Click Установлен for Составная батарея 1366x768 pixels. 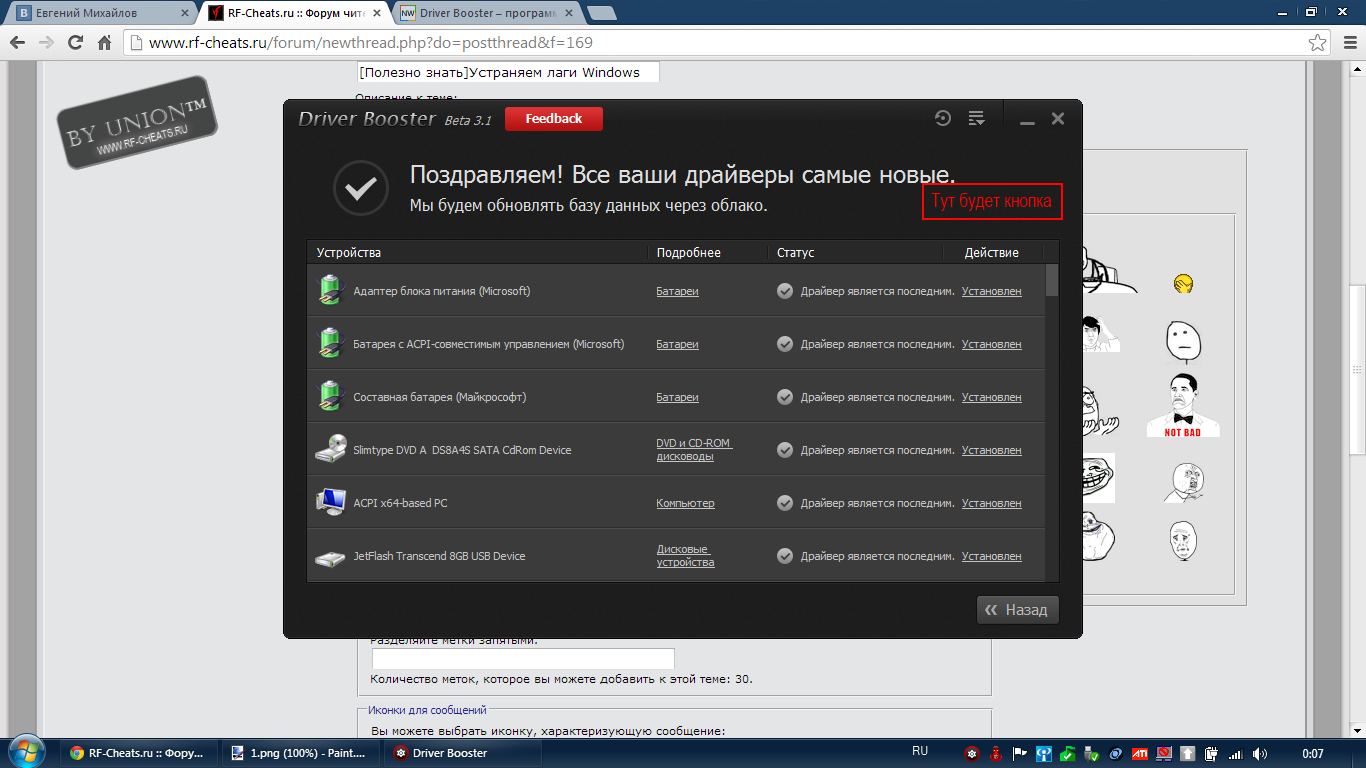click(991, 397)
